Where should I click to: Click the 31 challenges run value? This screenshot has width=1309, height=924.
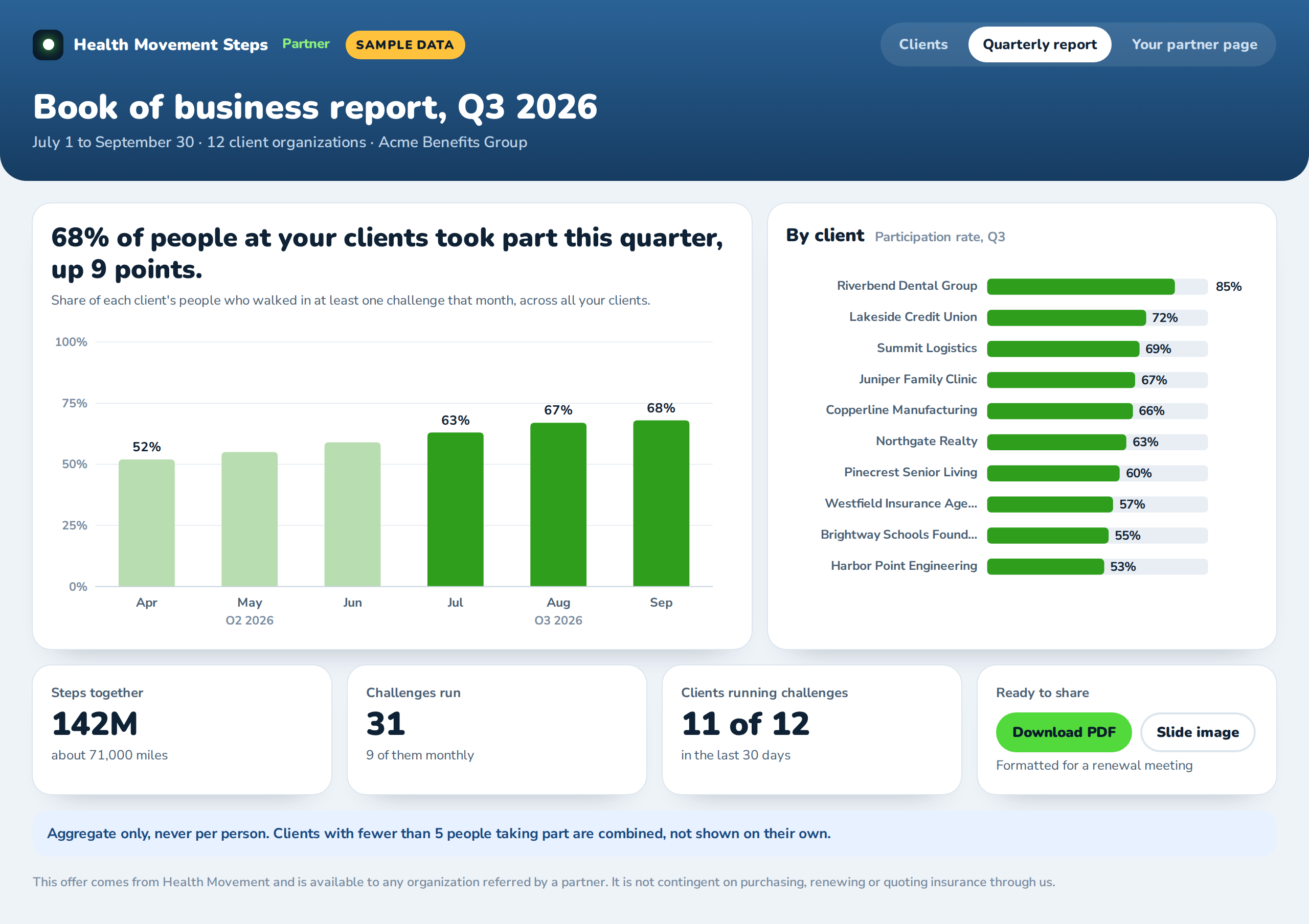pos(386,724)
